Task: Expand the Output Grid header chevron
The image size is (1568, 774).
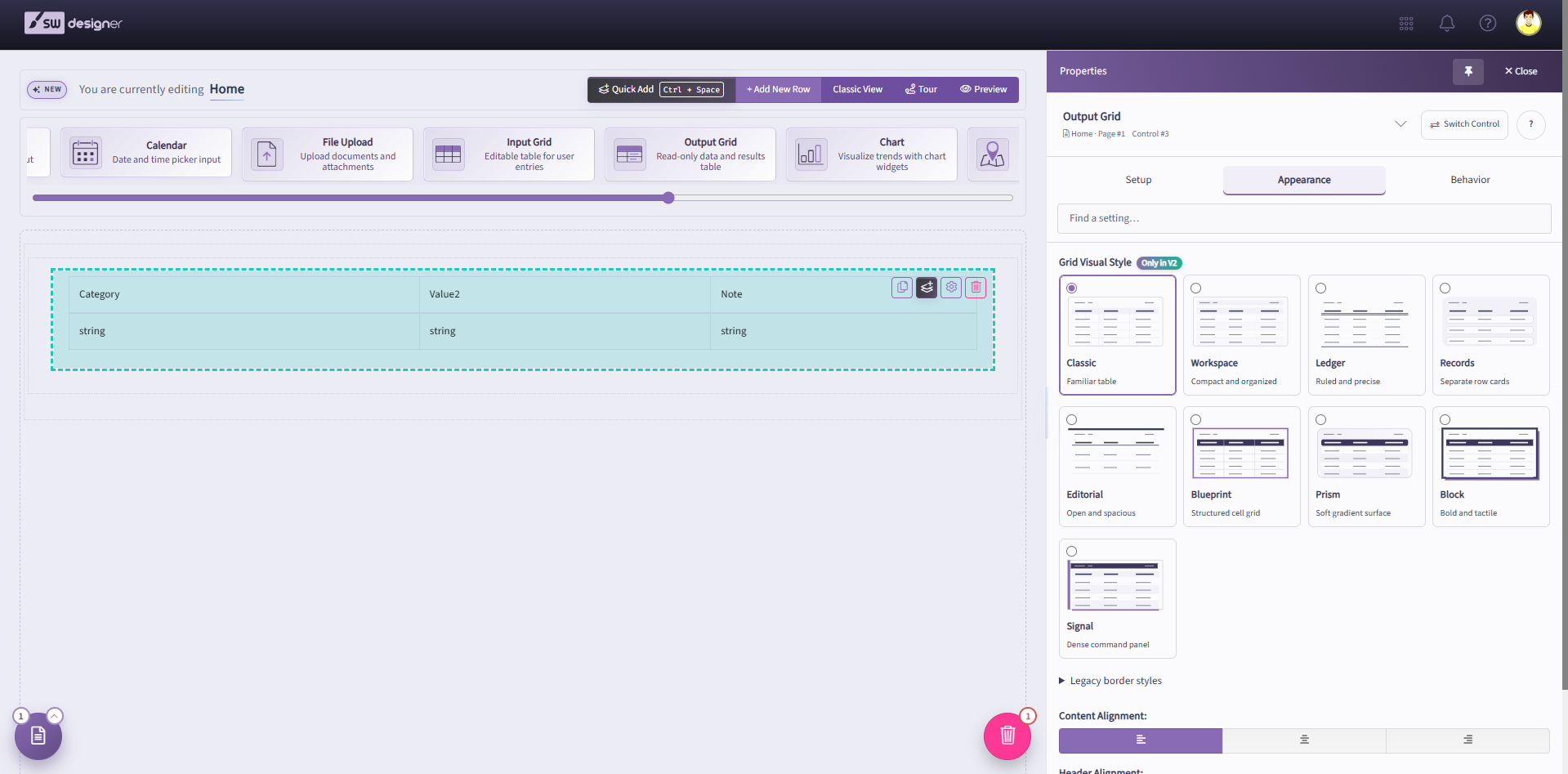Action: (1400, 124)
